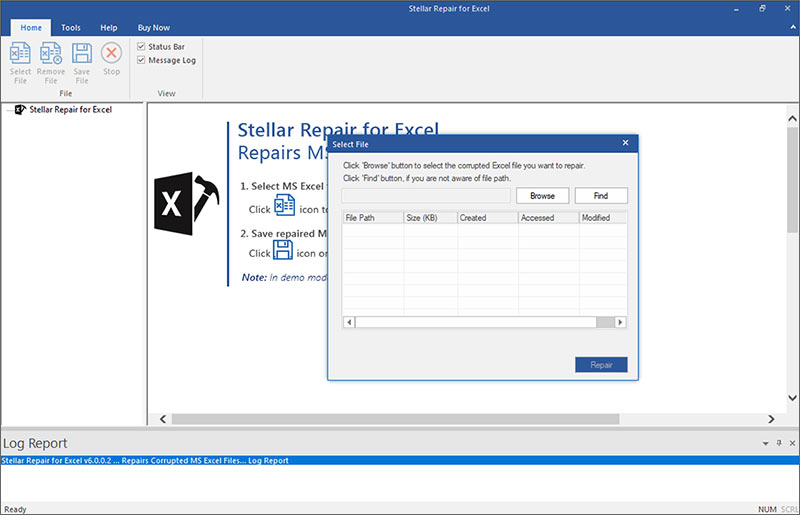Click the Save File ribbon icon

(82, 63)
